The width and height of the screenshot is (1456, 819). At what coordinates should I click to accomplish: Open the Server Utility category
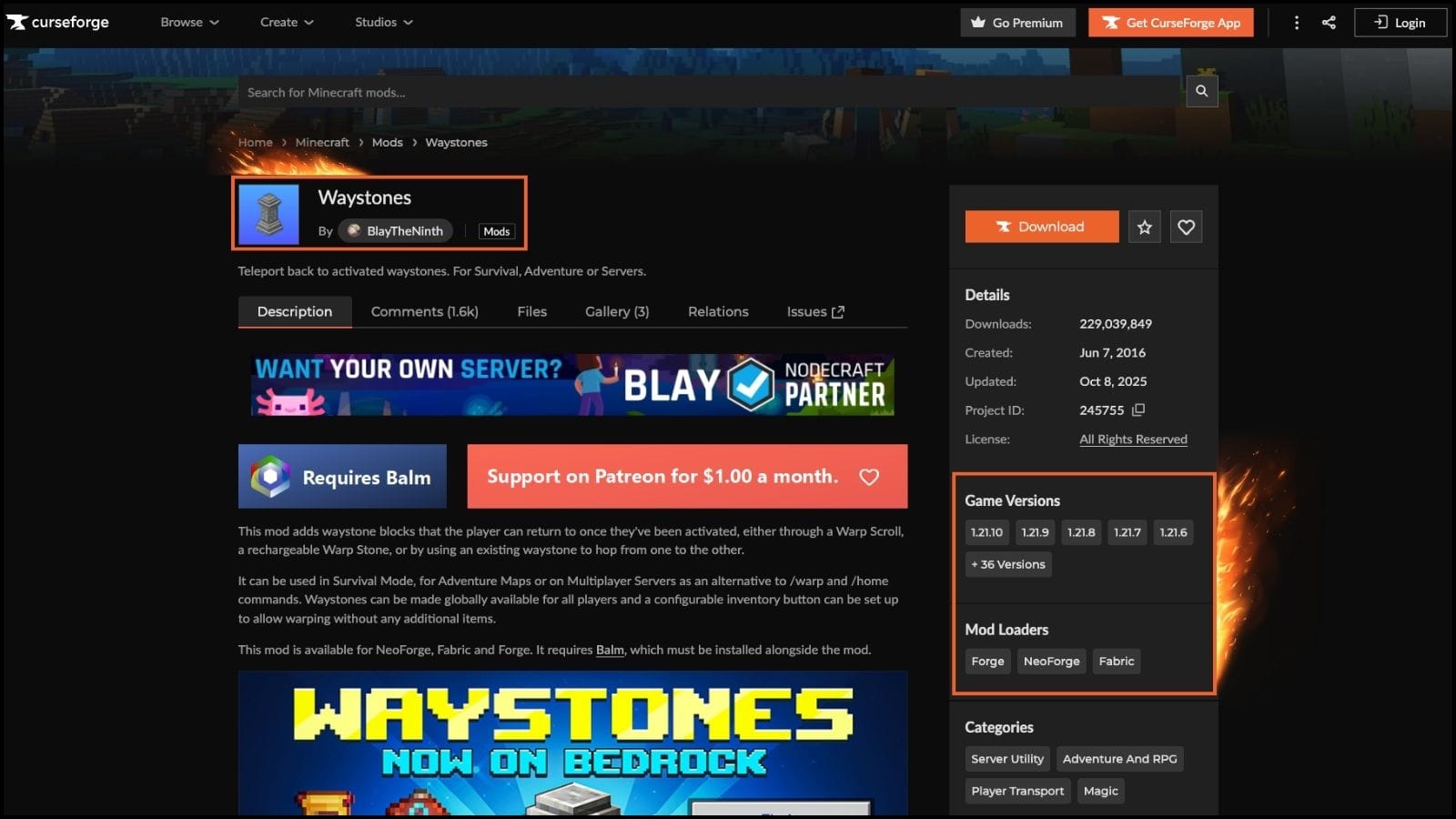click(1007, 759)
